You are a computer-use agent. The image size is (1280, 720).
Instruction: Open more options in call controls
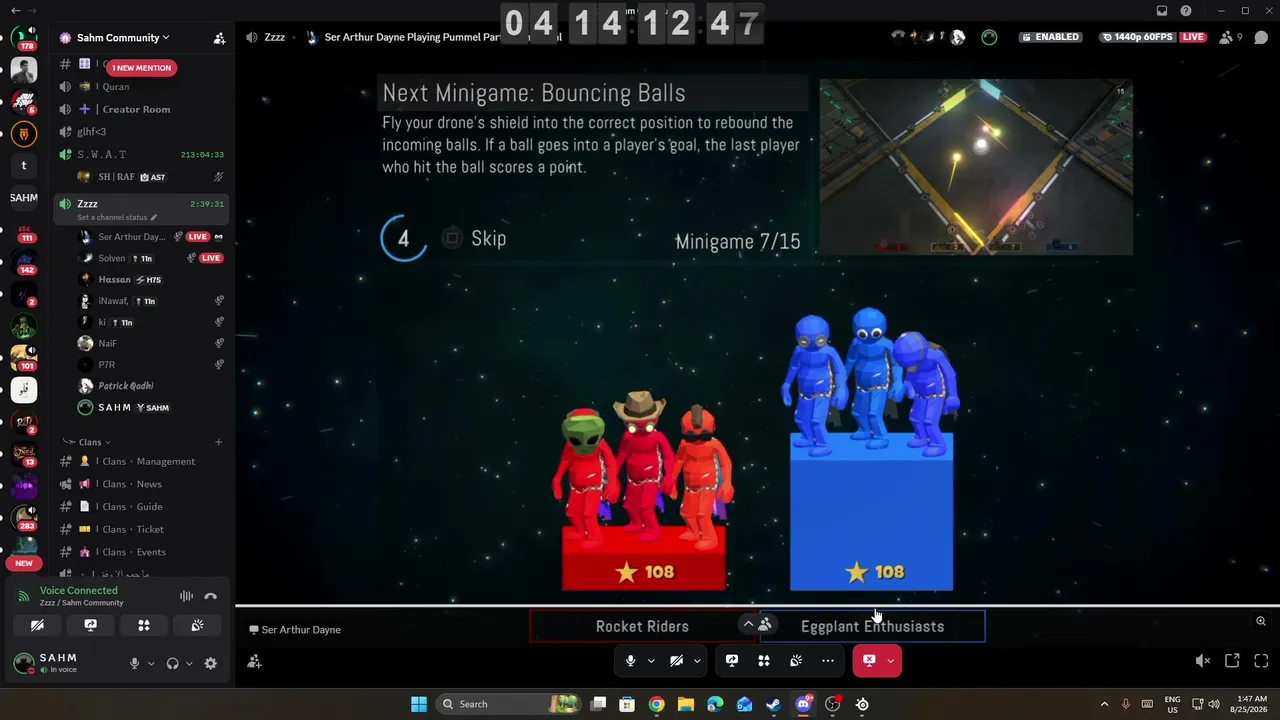(x=827, y=660)
